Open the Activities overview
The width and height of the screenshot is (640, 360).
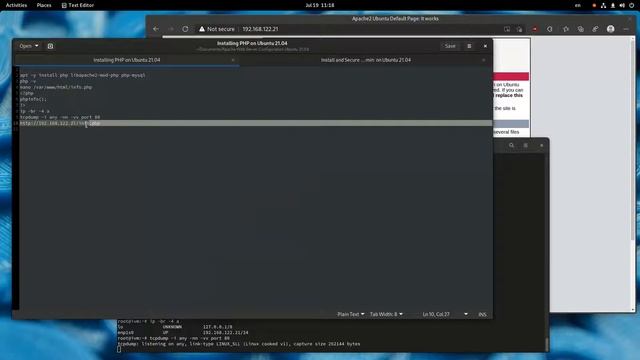[16, 5]
